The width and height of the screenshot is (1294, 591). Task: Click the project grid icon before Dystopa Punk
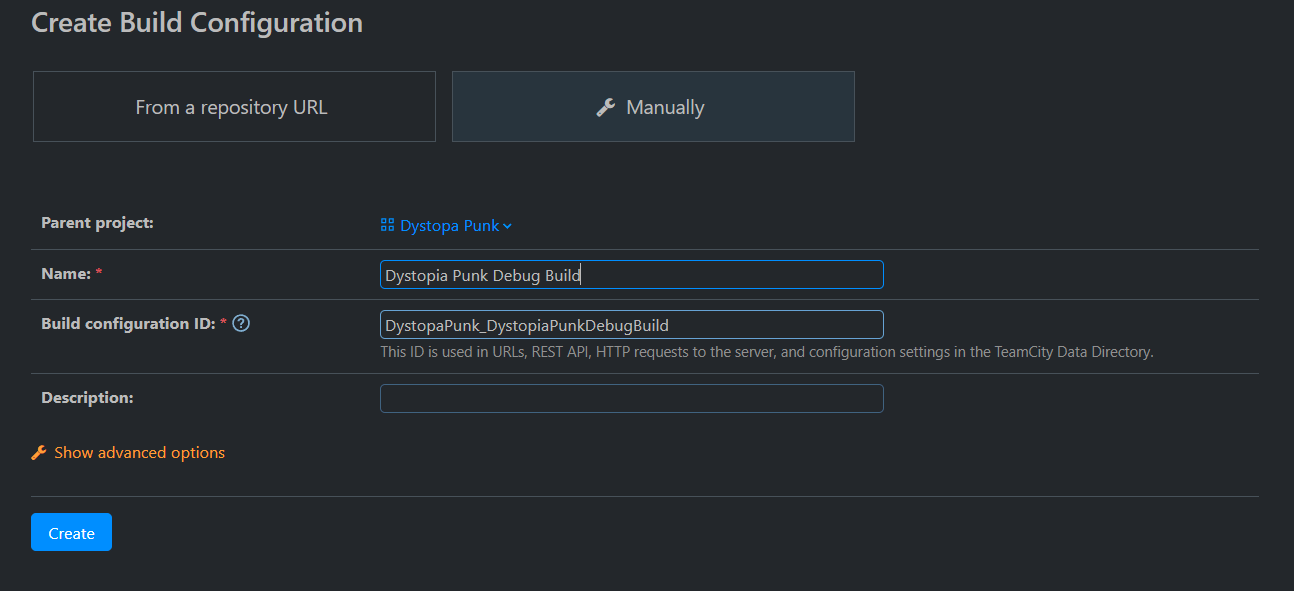pyautogui.click(x=388, y=225)
